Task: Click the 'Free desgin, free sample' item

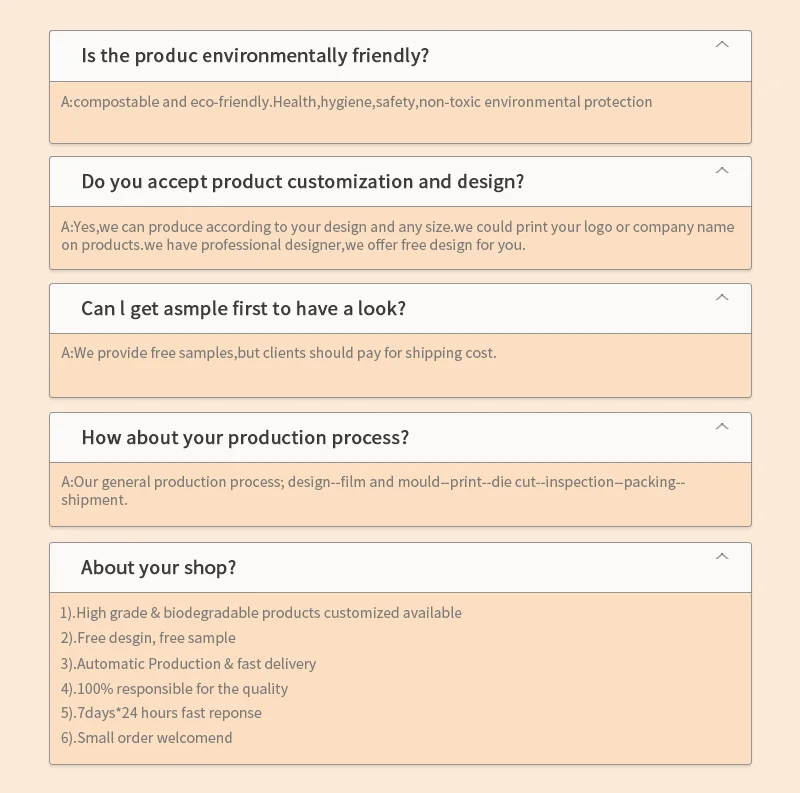Action: click(x=148, y=638)
